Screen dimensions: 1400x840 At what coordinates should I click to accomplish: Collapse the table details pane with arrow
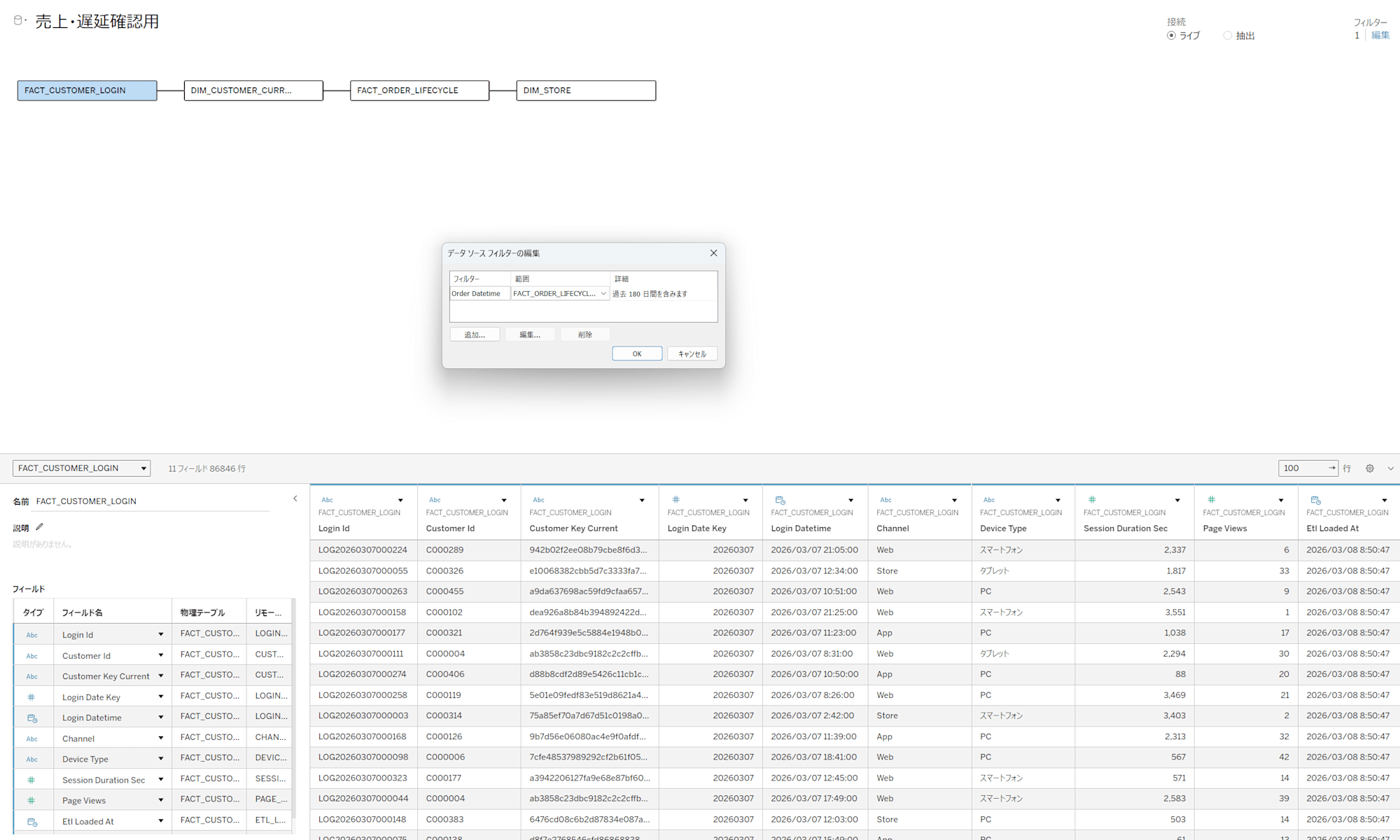295,499
